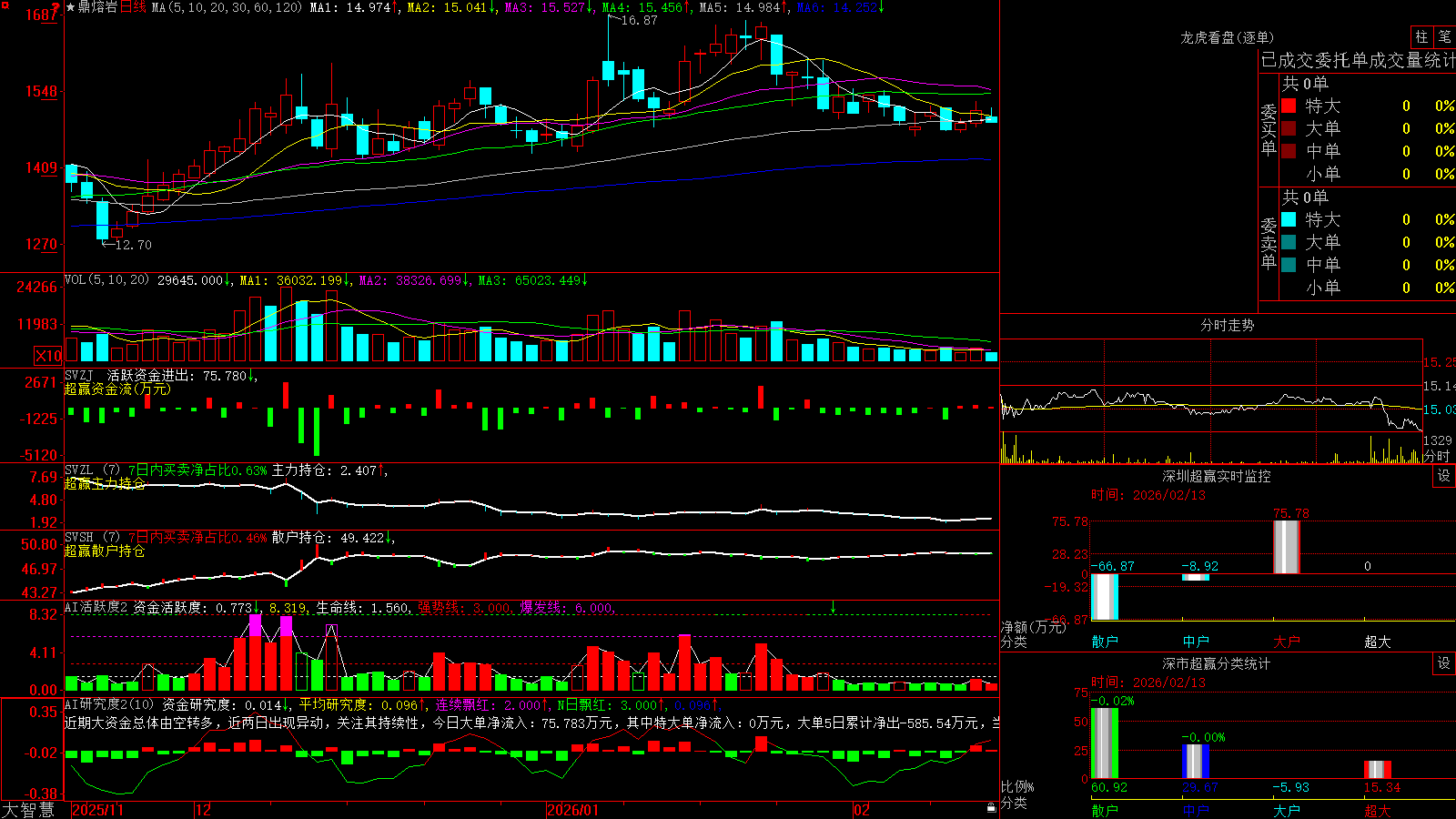The width and height of the screenshot is (1456, 819).
Task: Click the -66.87 散户 net amount bar
Action: click(1105, 597)
